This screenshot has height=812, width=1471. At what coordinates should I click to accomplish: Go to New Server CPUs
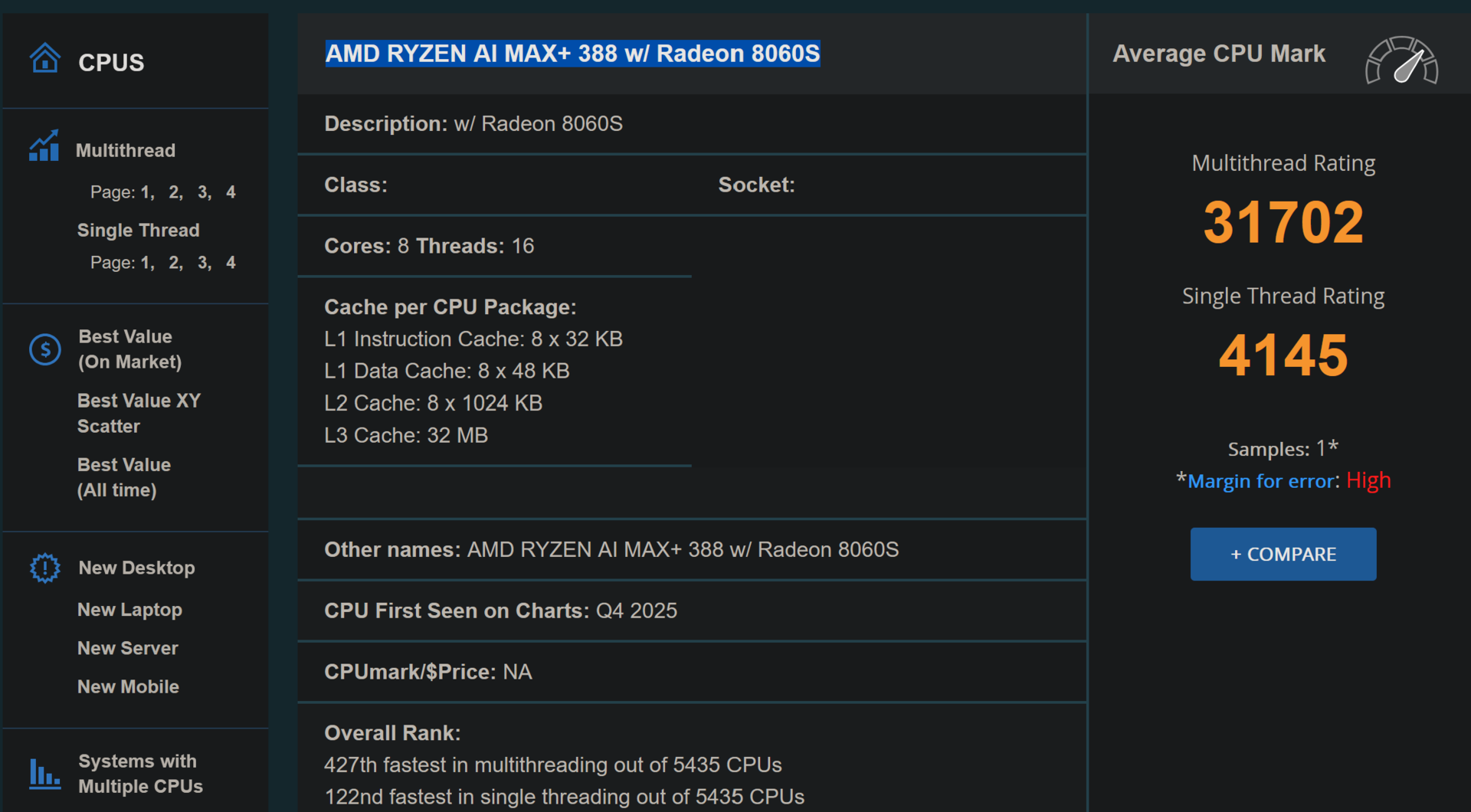pos(127,648)
